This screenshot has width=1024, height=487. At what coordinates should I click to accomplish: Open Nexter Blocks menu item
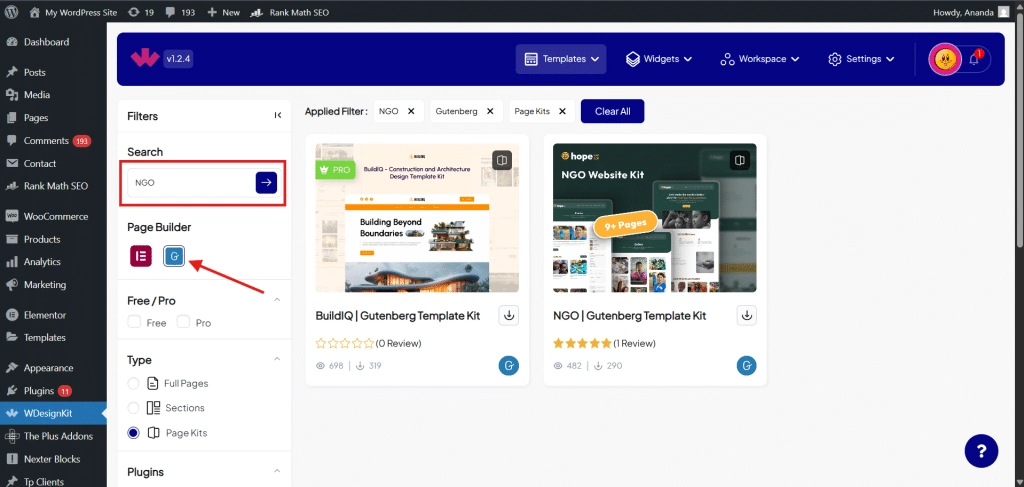pos(53,459)
